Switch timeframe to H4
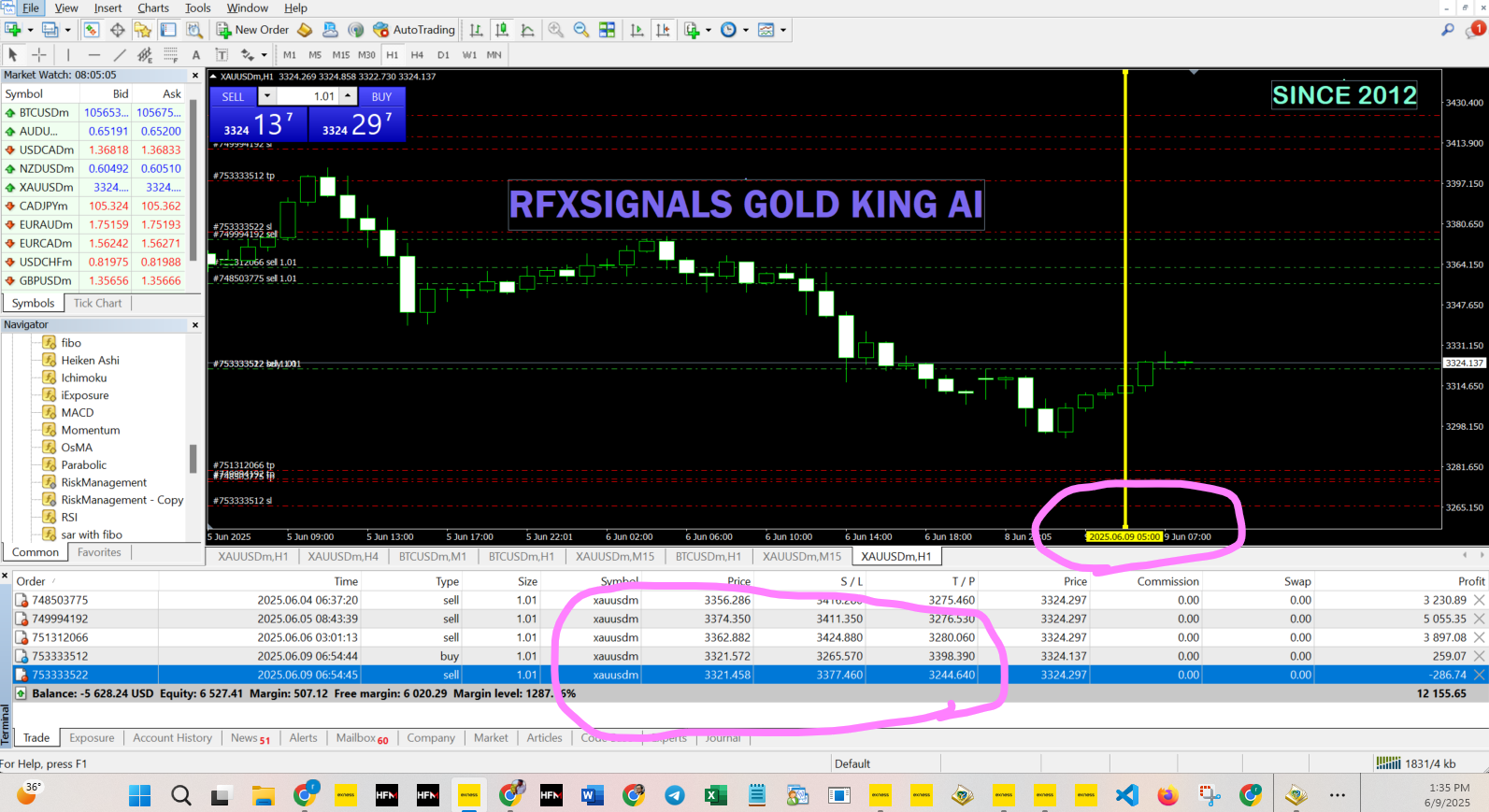This screenshot has height=812, width=1489. click(417, 55)
